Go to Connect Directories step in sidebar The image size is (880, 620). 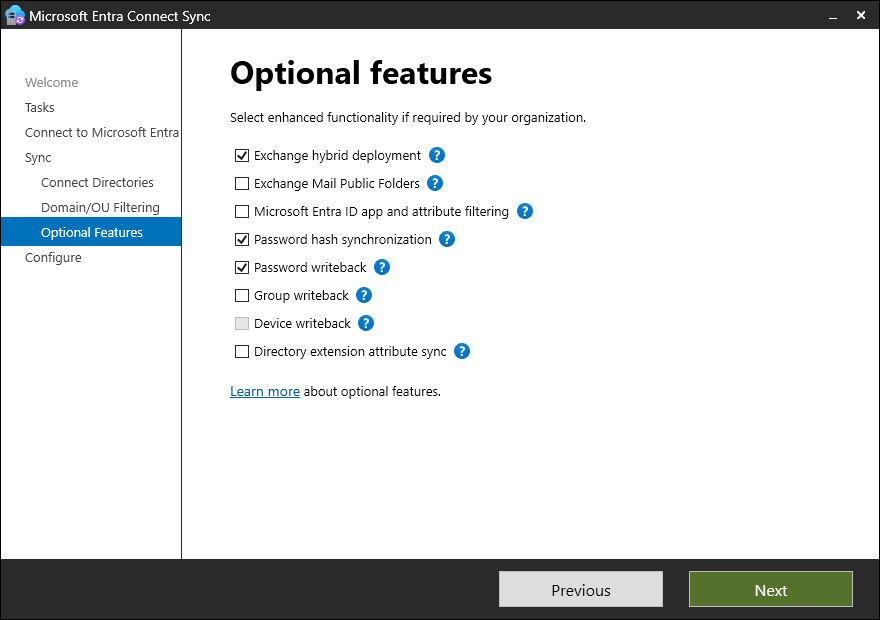click(97, 183)
